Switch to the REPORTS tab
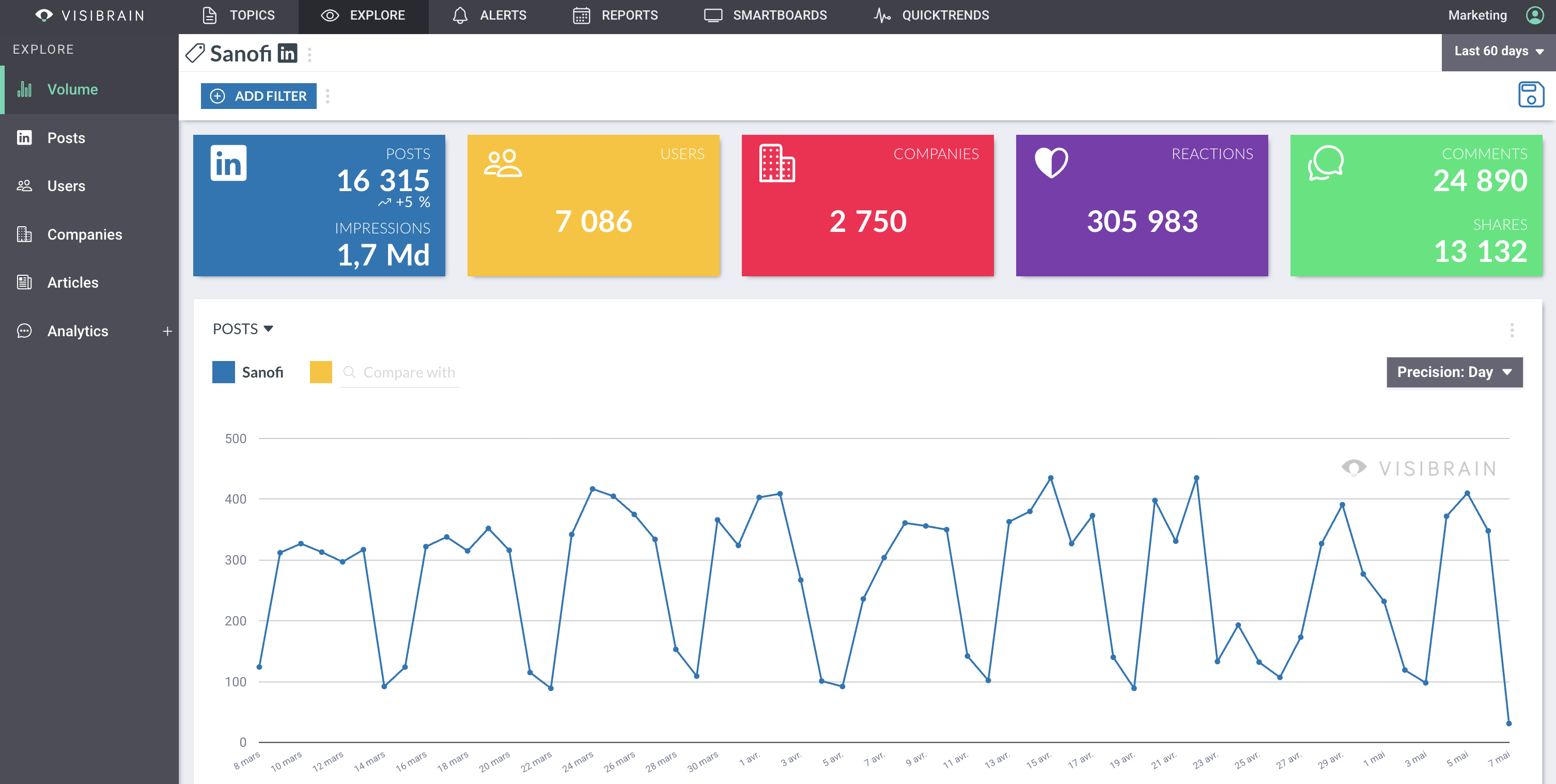 pyautogui.click(x=615, y=15)
